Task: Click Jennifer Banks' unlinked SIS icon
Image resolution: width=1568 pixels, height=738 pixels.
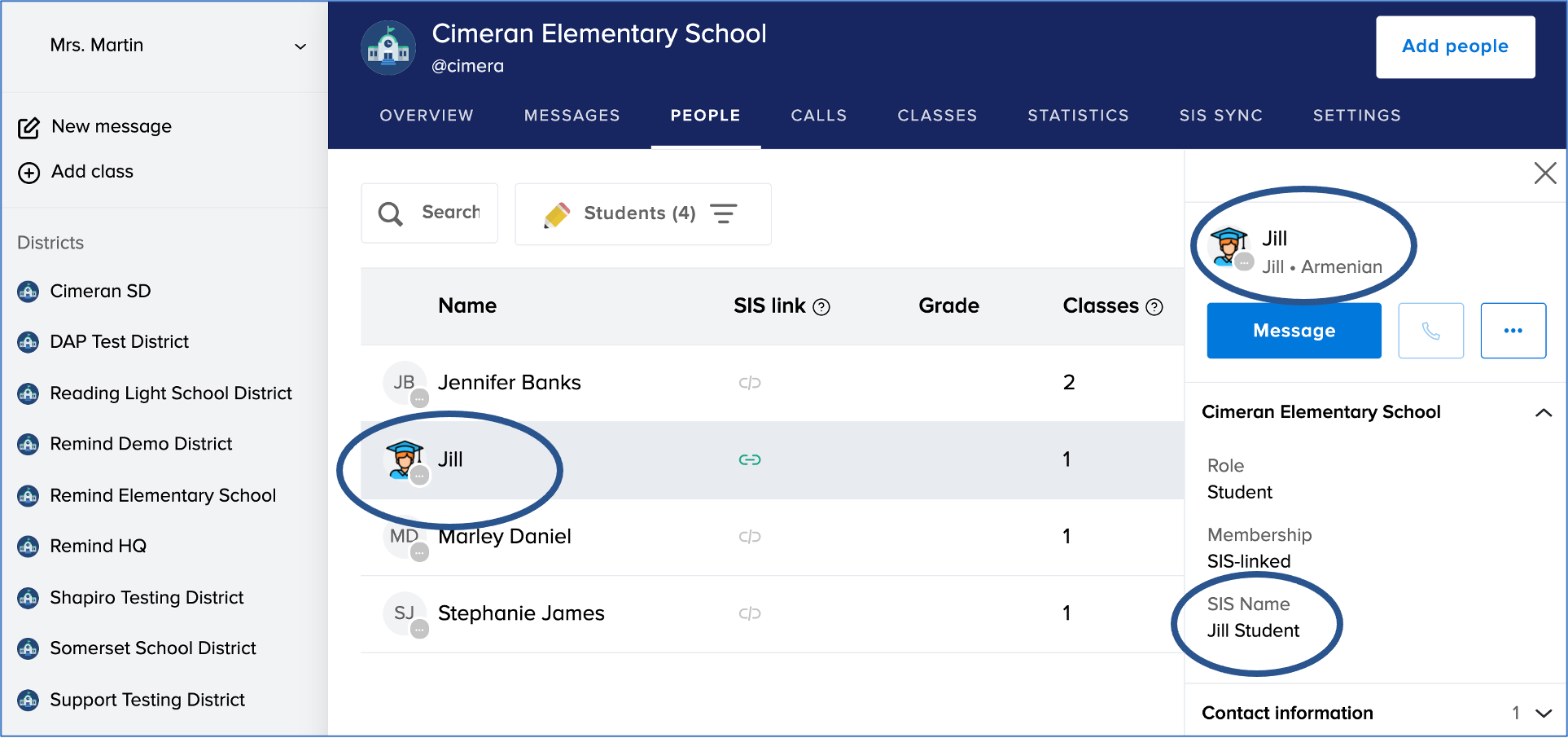Action: click(749, 383)
